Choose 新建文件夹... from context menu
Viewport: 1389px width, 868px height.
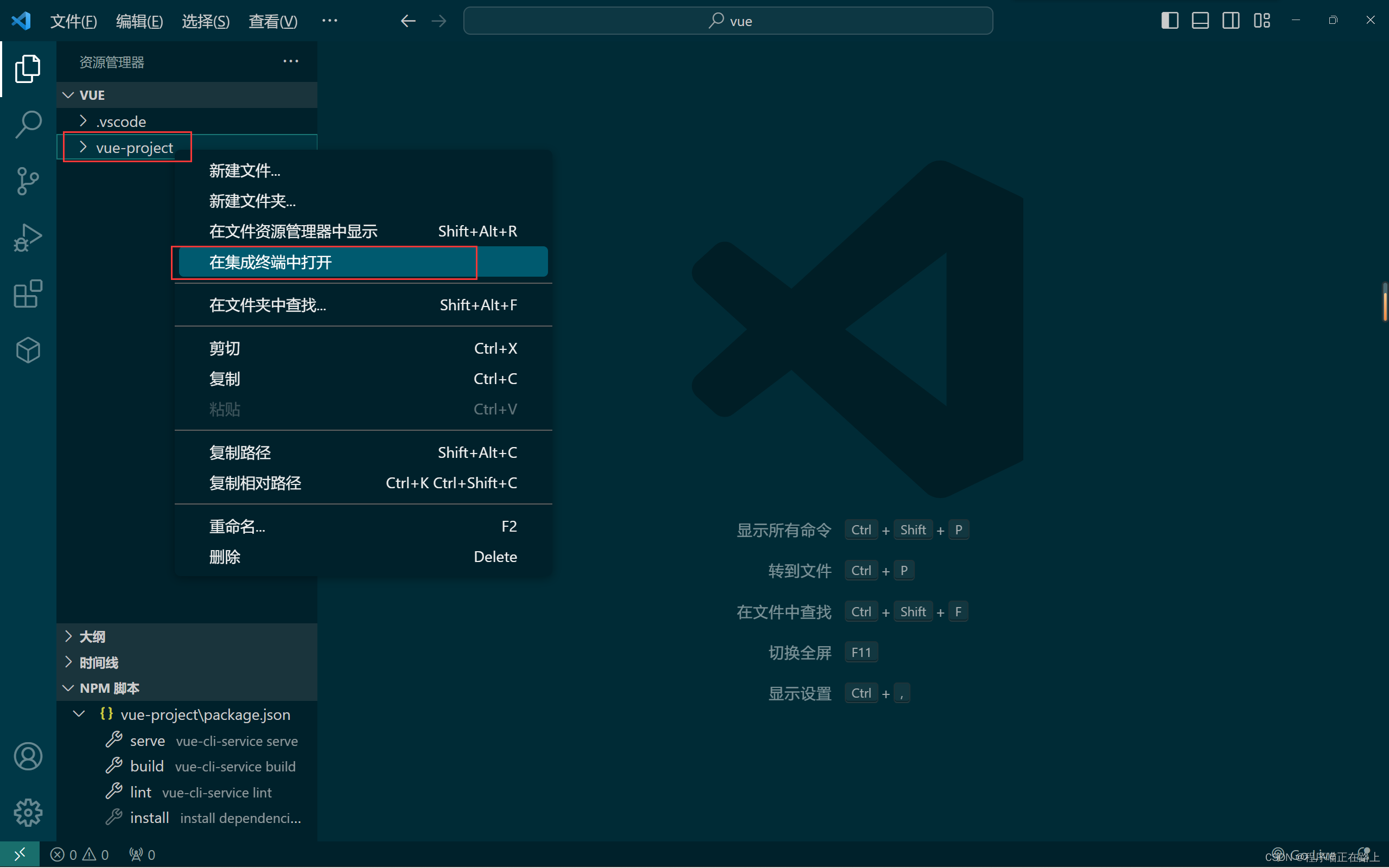pyautogui.click(x=364, y=201)
